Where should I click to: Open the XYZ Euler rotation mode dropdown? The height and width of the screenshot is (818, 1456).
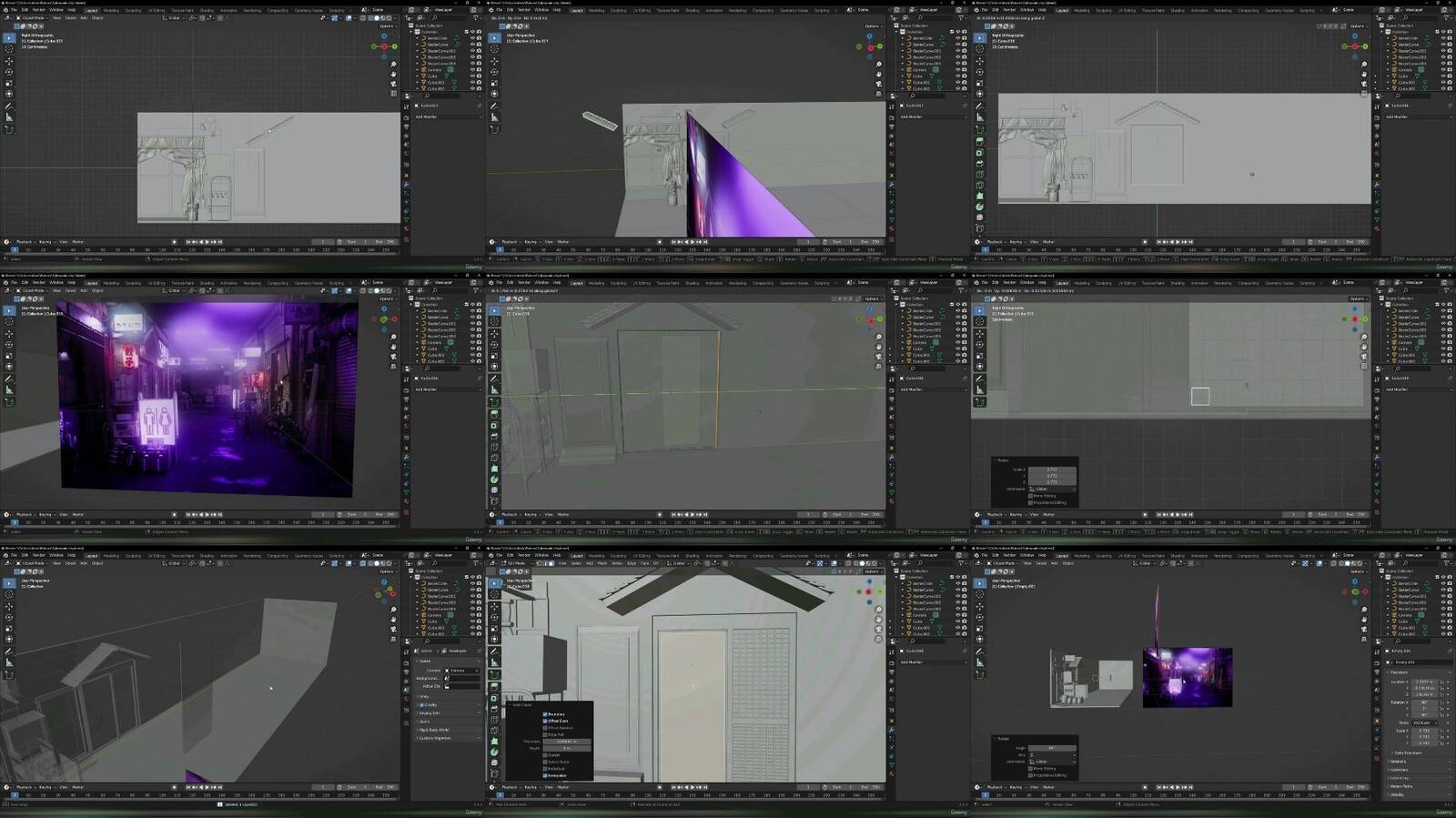(1425, 722)
